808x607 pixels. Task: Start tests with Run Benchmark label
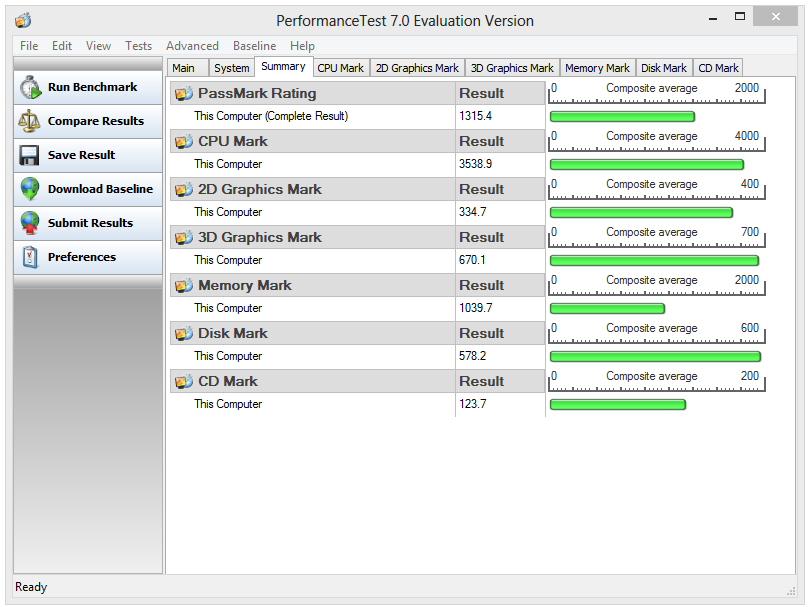pos(93,87)
